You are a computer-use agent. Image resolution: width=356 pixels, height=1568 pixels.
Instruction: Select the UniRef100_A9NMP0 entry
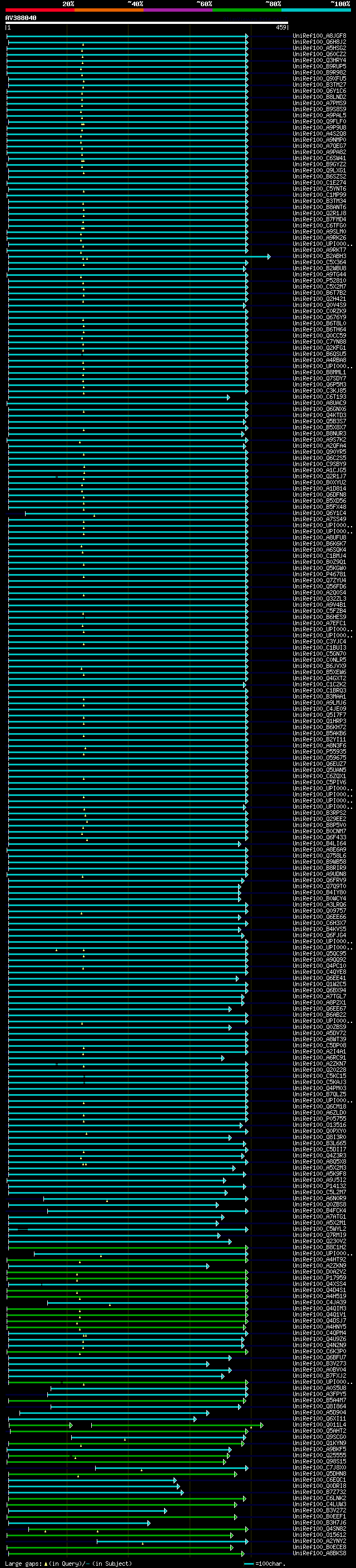click(319, 140)
